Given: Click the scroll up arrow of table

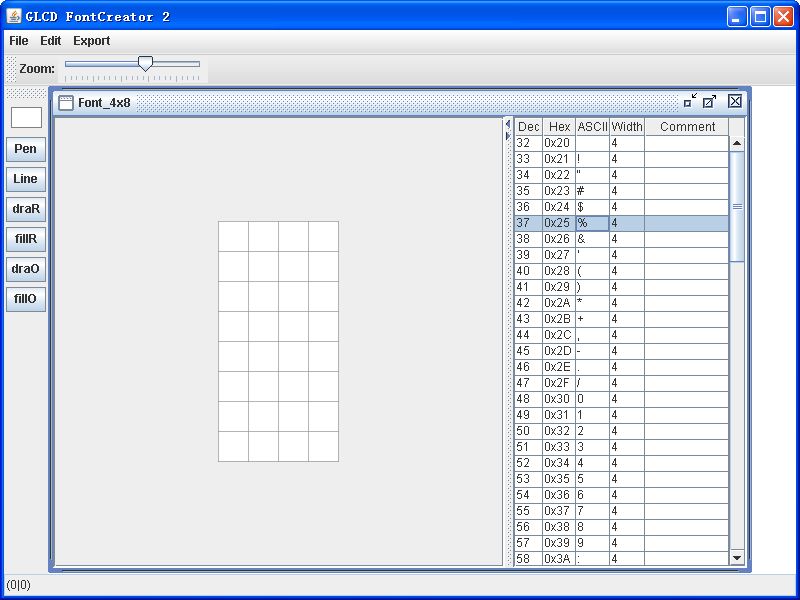Looking at the screenshot, I should [x=737, y=143].
